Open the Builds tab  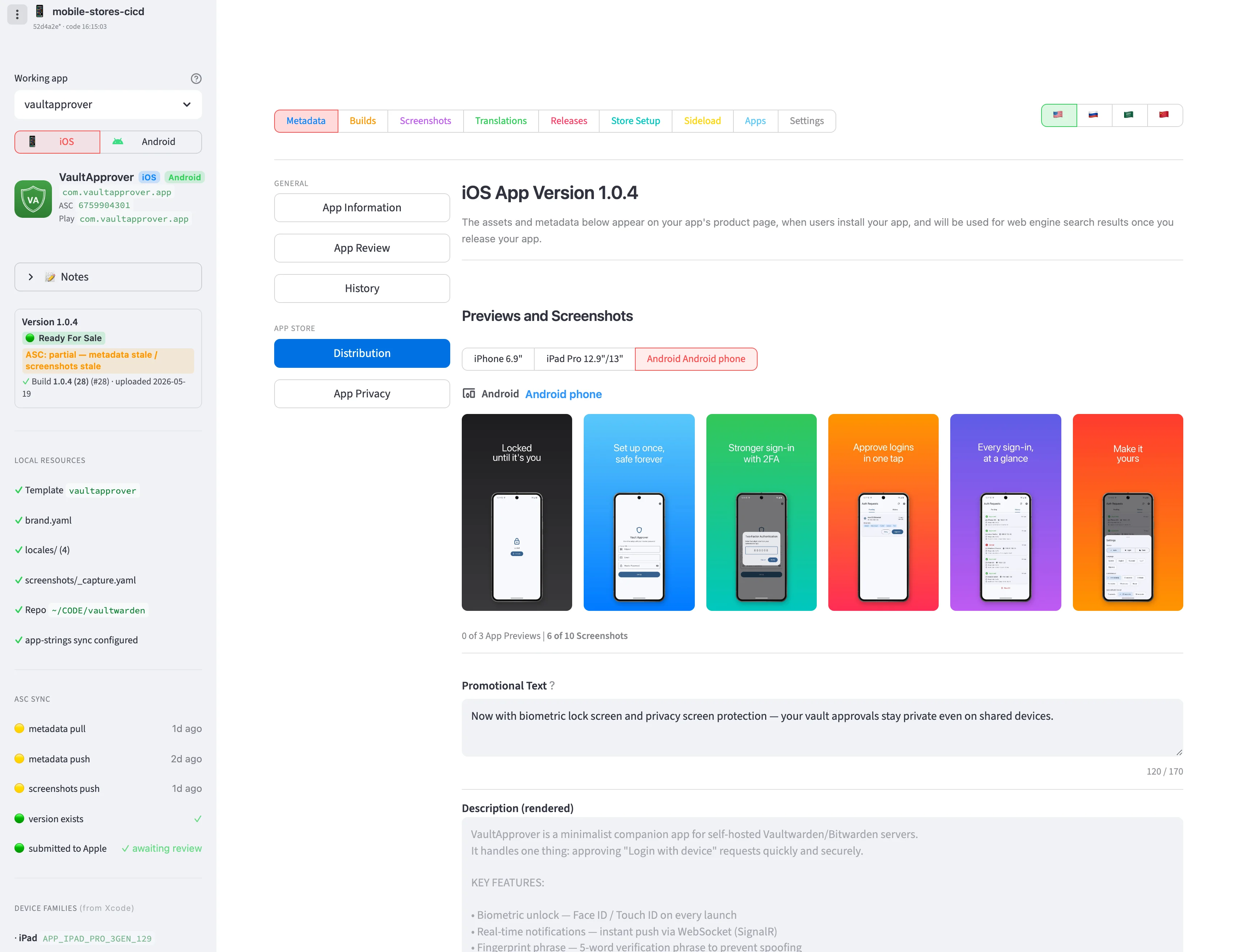click(362, 121)
